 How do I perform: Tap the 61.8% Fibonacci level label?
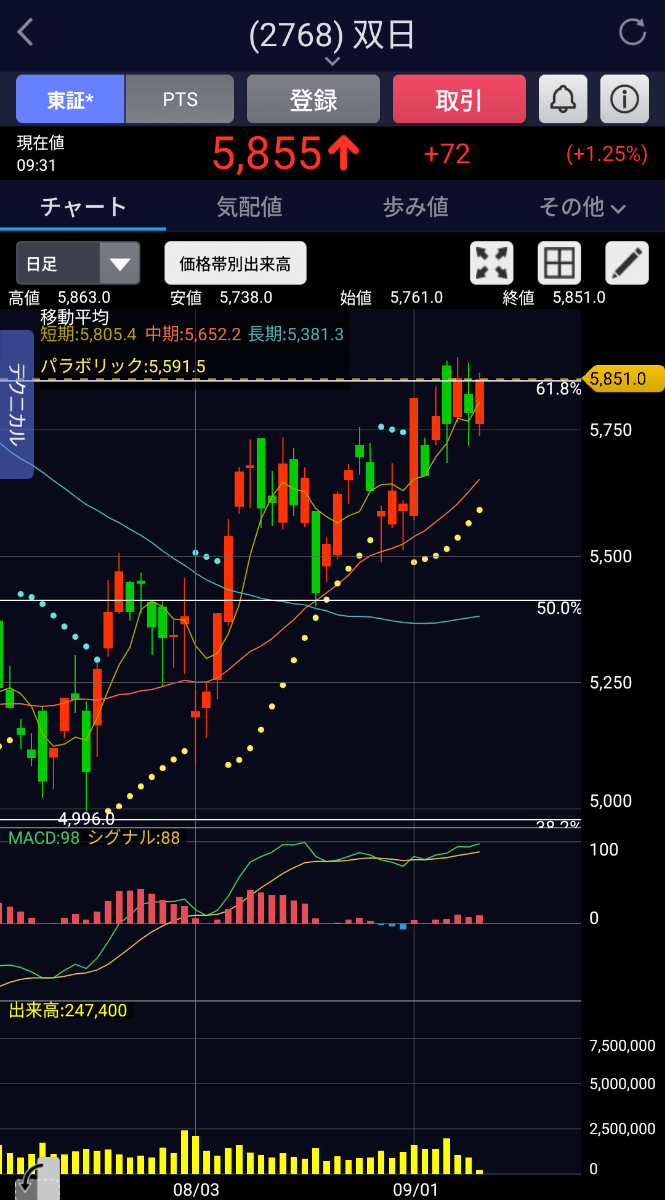[558, 389]
